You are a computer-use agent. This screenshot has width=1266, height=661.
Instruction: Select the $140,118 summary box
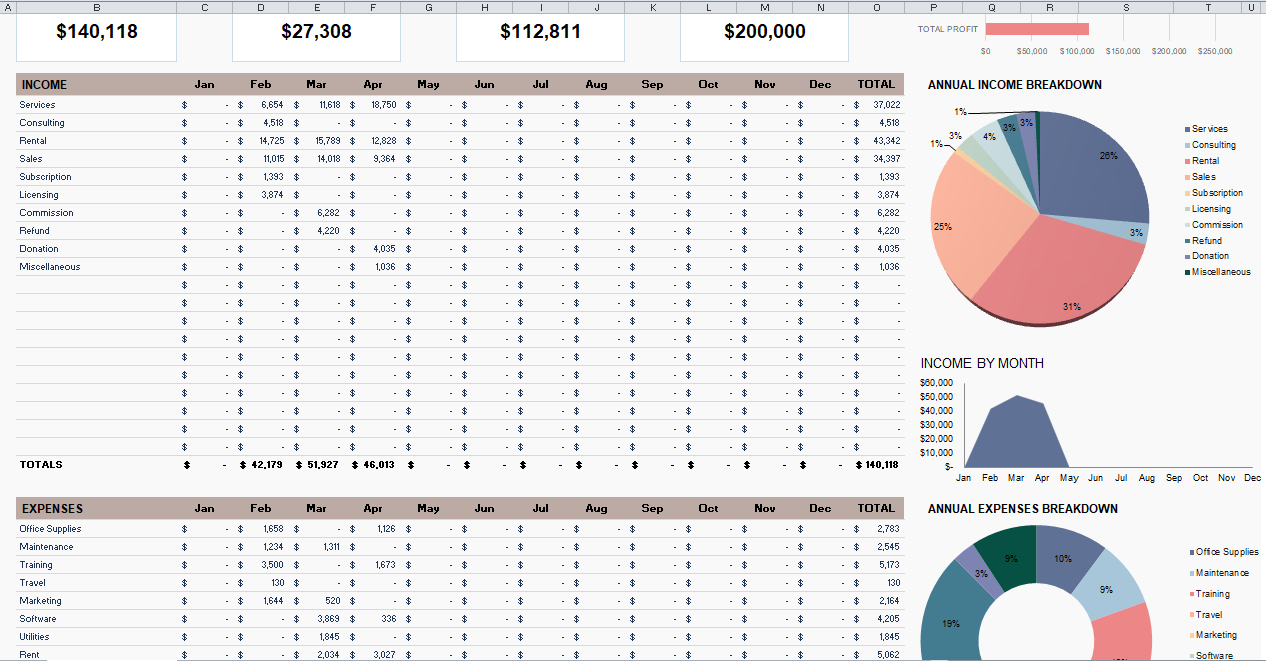click(97, 32)
